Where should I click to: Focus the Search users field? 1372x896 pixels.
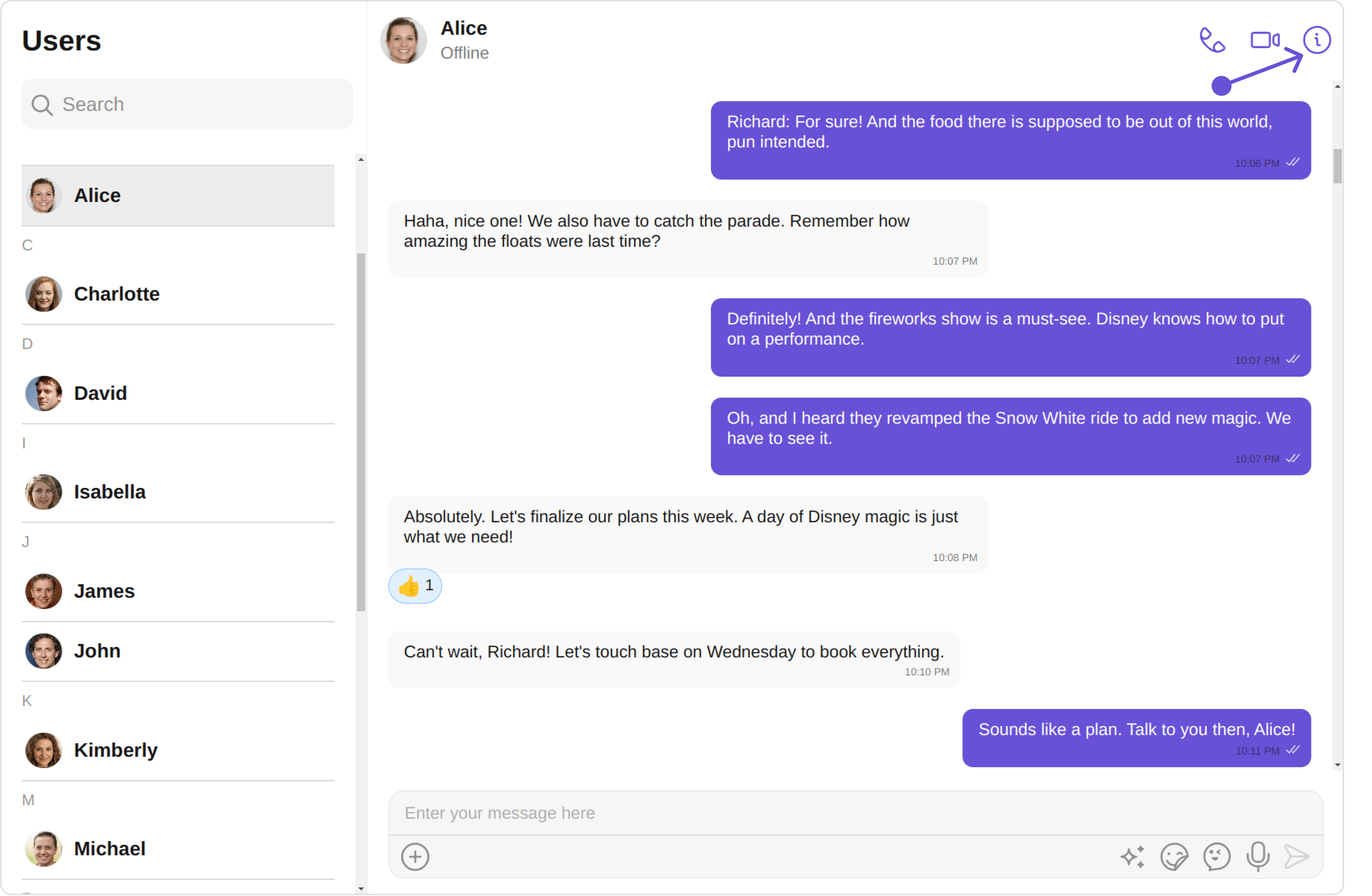pos(187,105)
